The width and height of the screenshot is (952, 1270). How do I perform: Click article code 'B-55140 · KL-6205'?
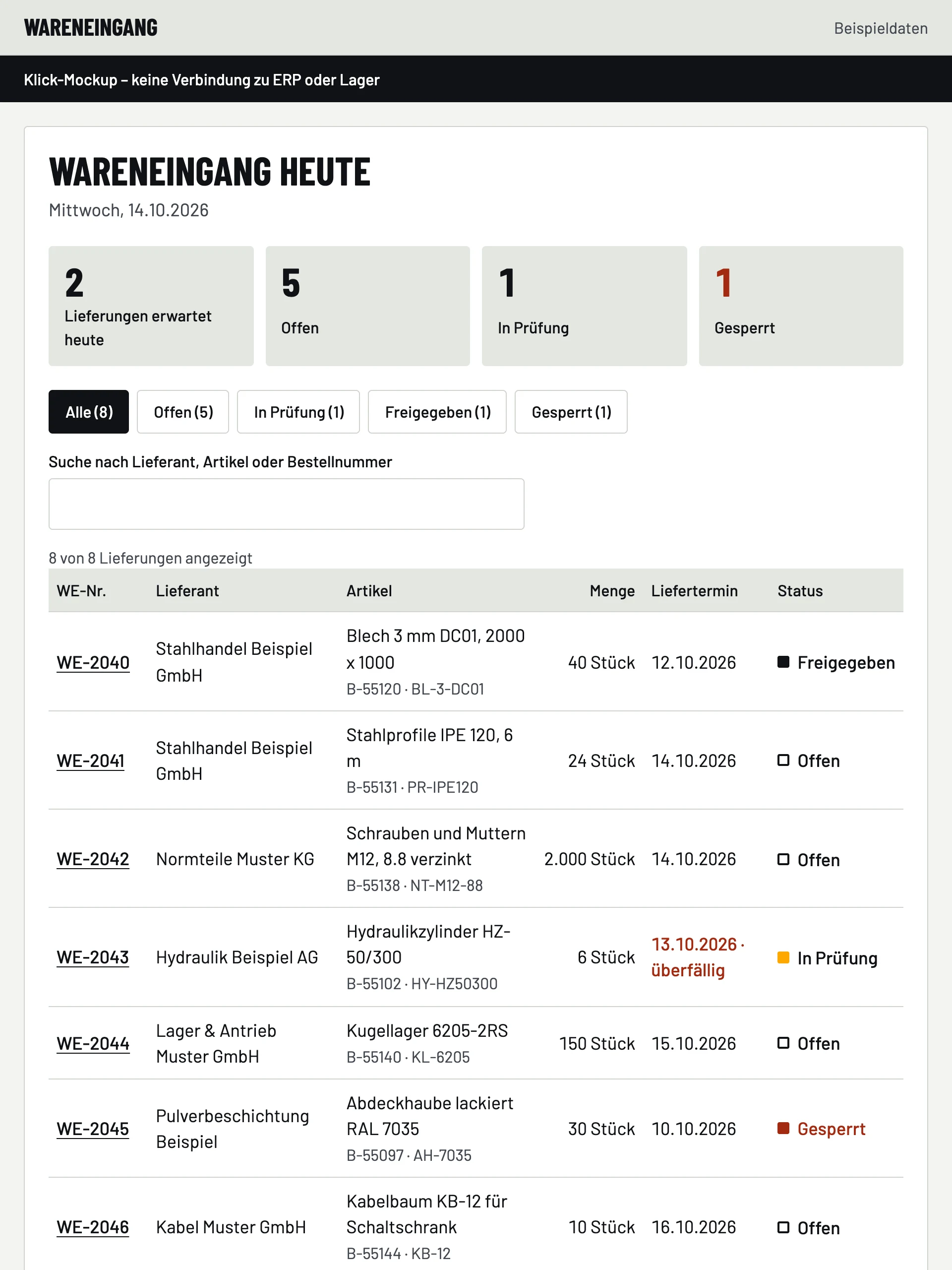tap(408, 1057)
